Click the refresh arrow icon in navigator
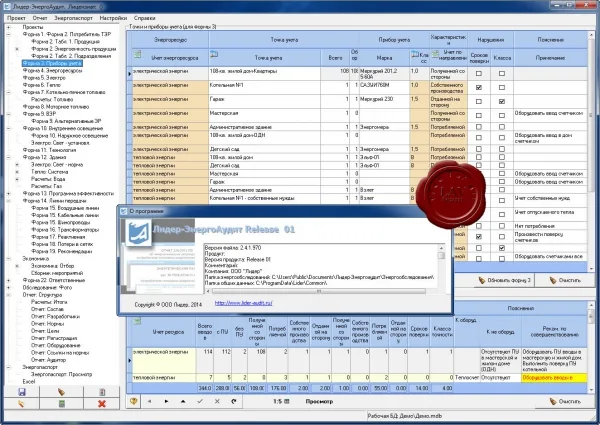 (234, 401)
